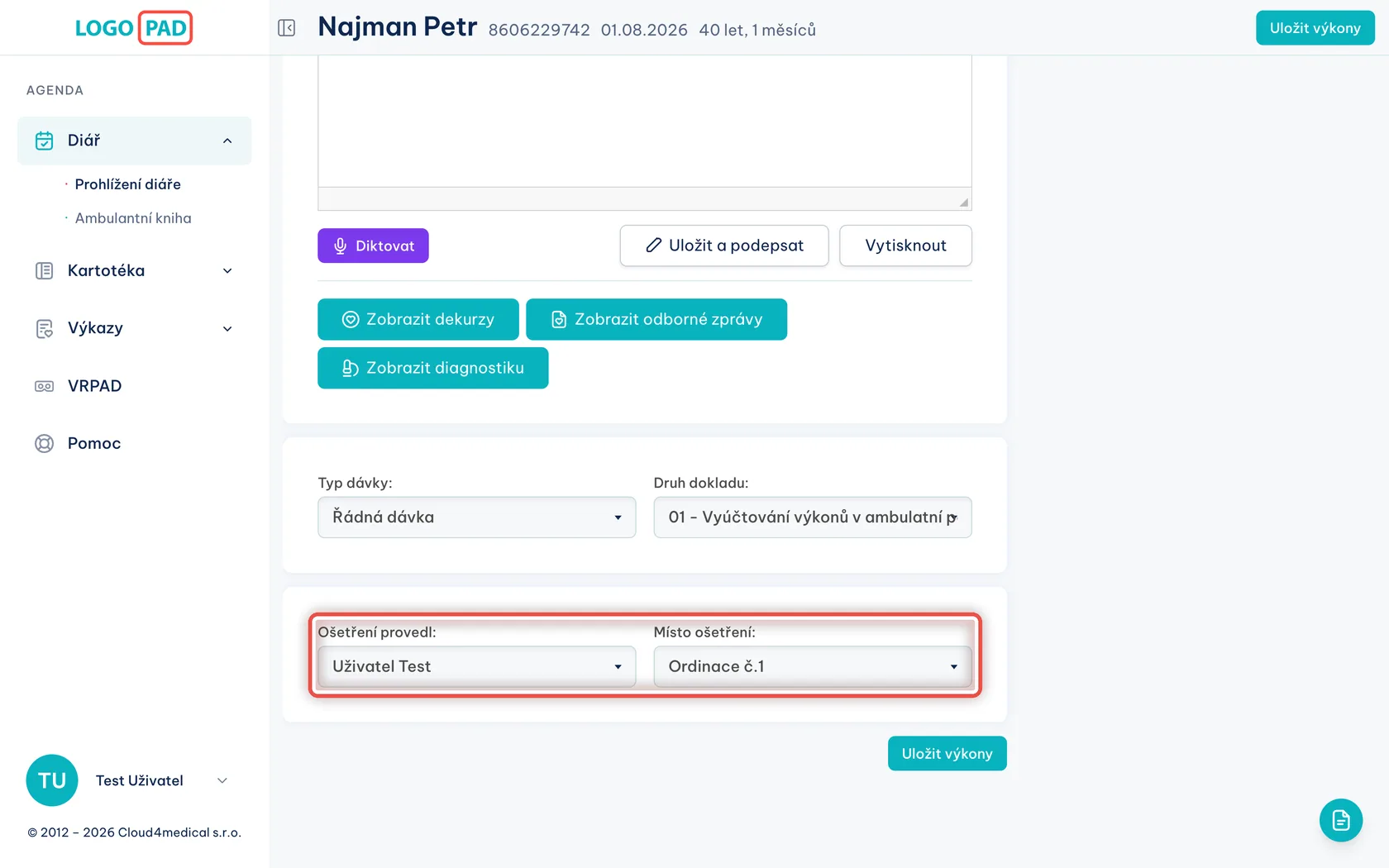
Task: Open Prohlížení diáře menu item
Action: [x=128, y=184]
